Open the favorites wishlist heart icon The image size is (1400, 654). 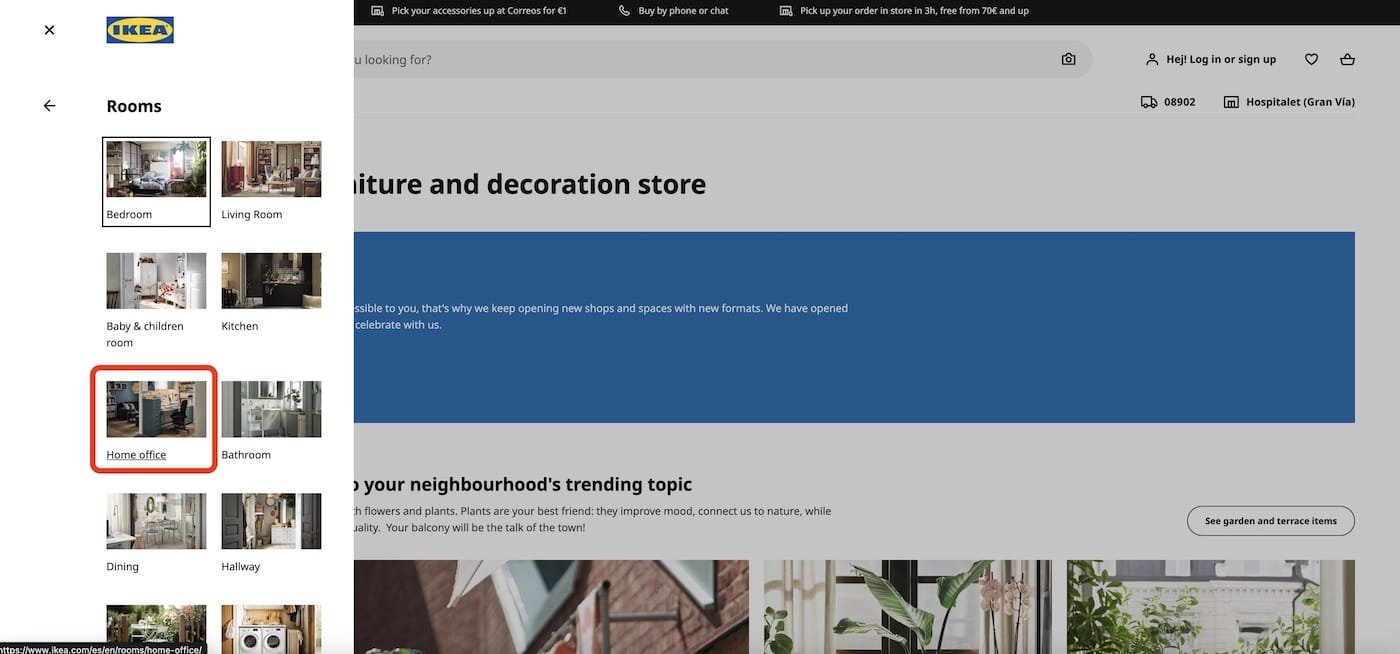pos(1310,57)
